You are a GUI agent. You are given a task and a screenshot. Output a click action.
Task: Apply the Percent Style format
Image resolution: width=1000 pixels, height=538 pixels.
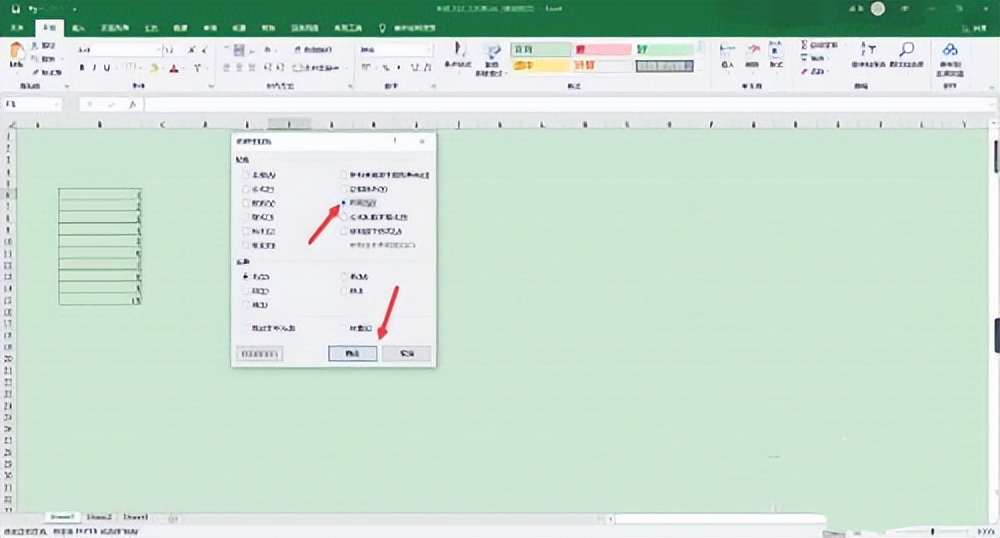tap(385, 68)
